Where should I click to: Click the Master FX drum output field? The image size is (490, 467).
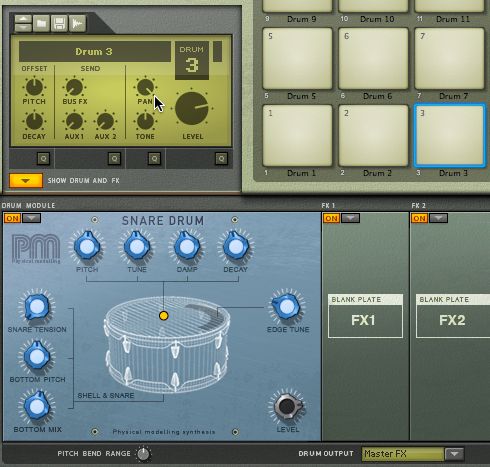[403, 454]
